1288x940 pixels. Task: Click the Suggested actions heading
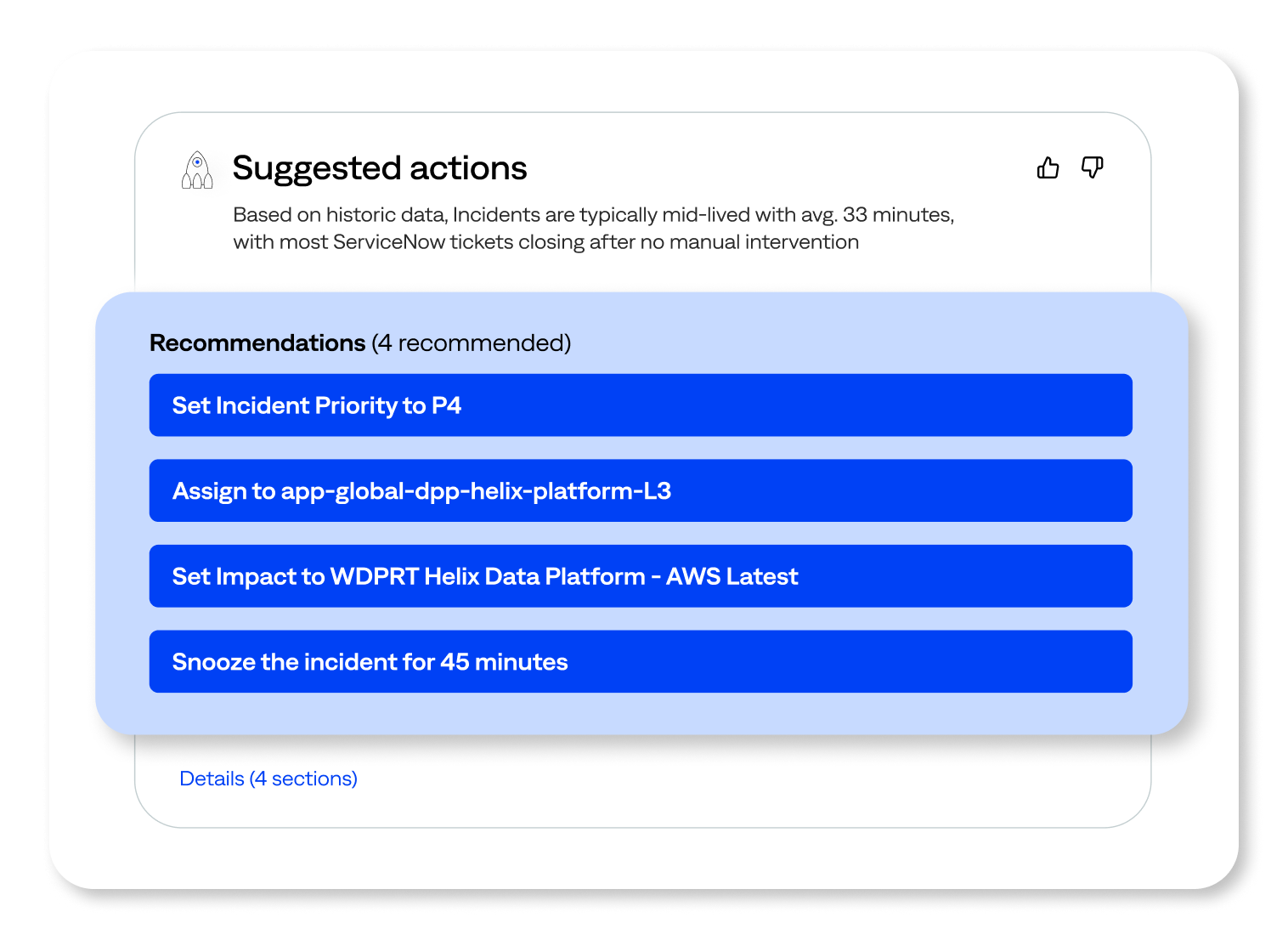[x=380, y=168]
